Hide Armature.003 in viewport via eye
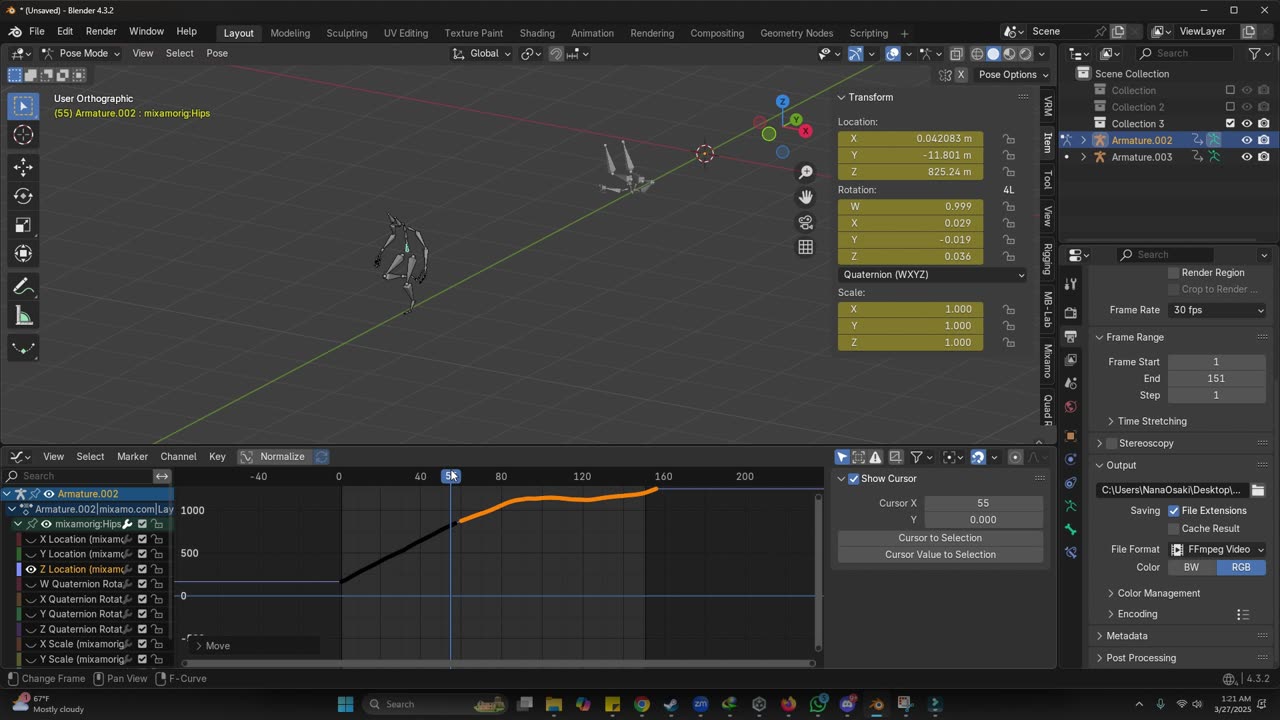Viewport: 1280px width, 720px height. pos(1247,157)
